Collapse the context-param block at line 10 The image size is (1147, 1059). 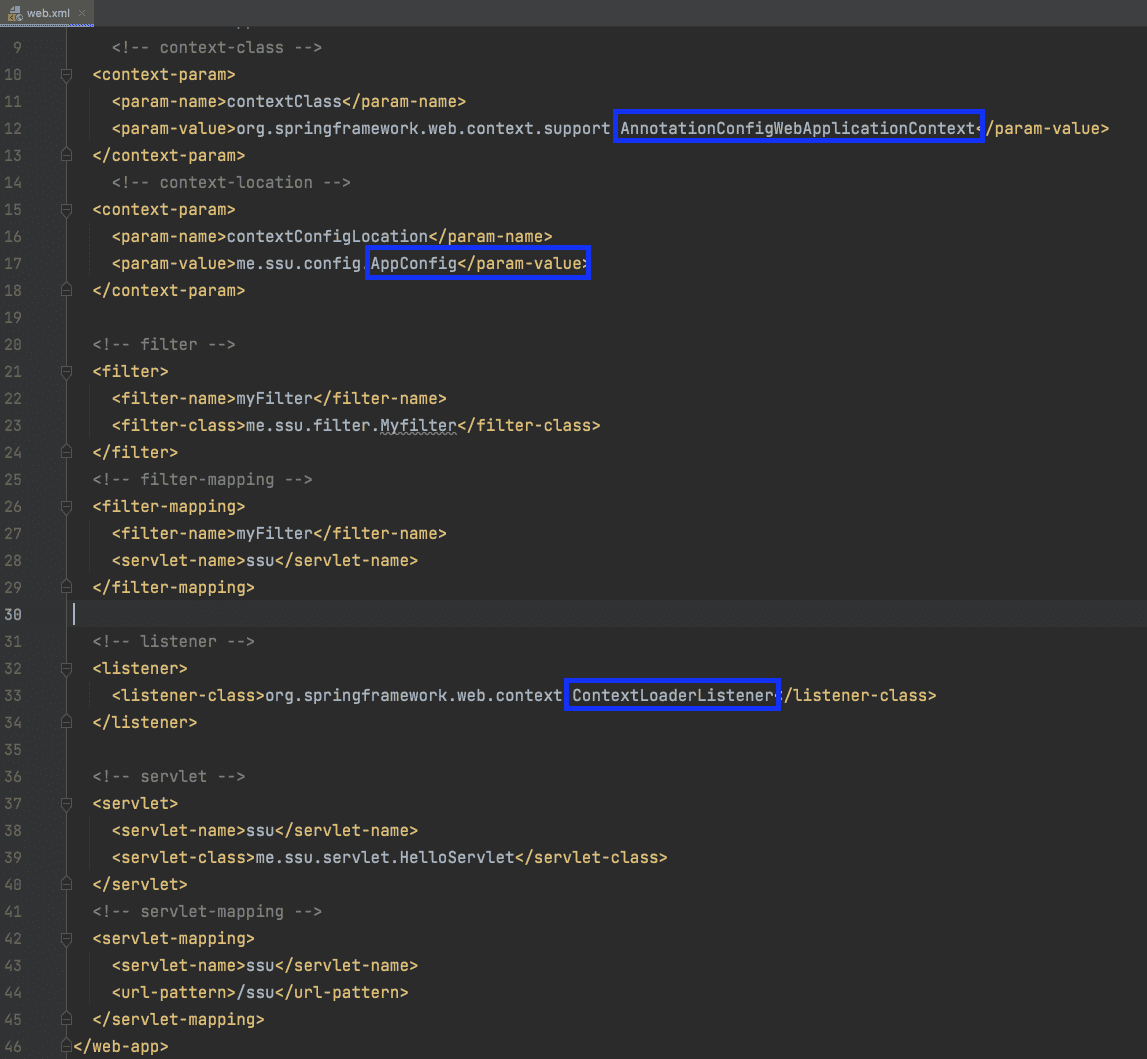(67, 75)
